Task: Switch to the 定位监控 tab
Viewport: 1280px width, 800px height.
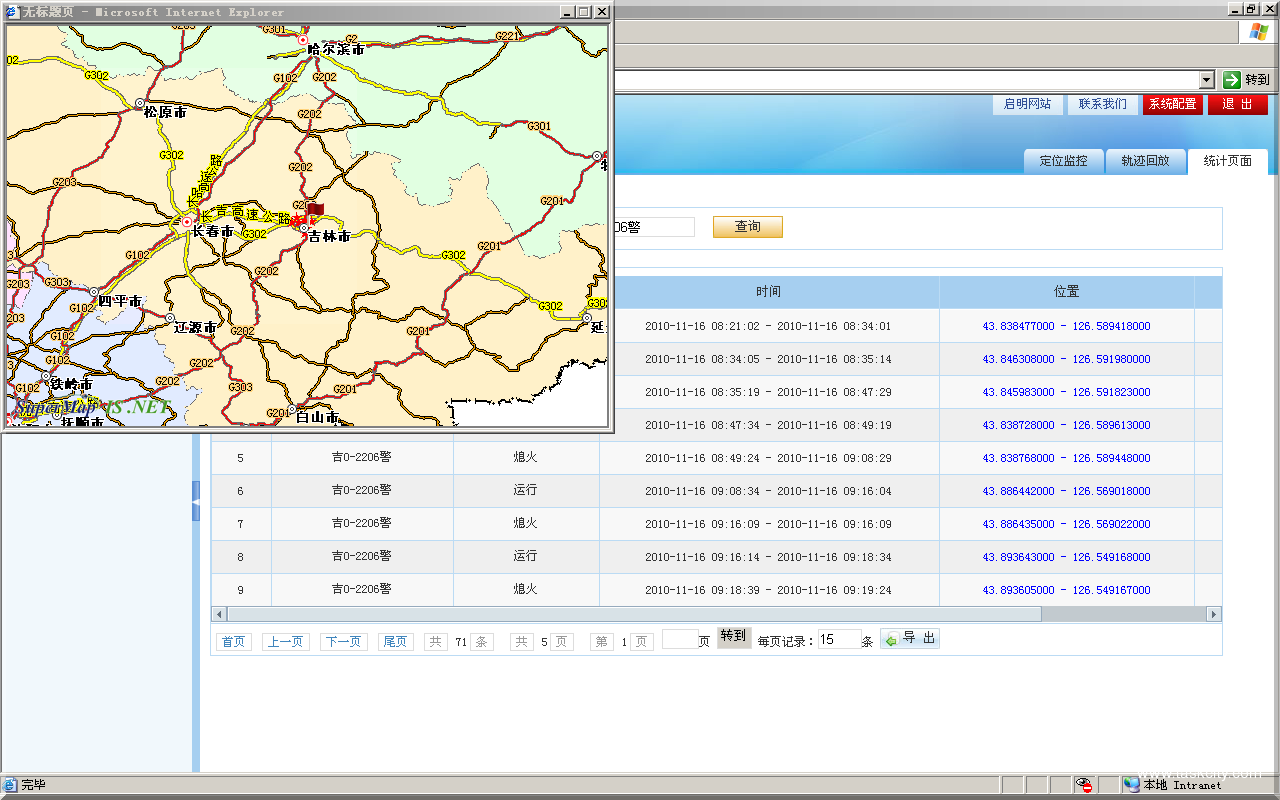Action: pos(1063,161)
